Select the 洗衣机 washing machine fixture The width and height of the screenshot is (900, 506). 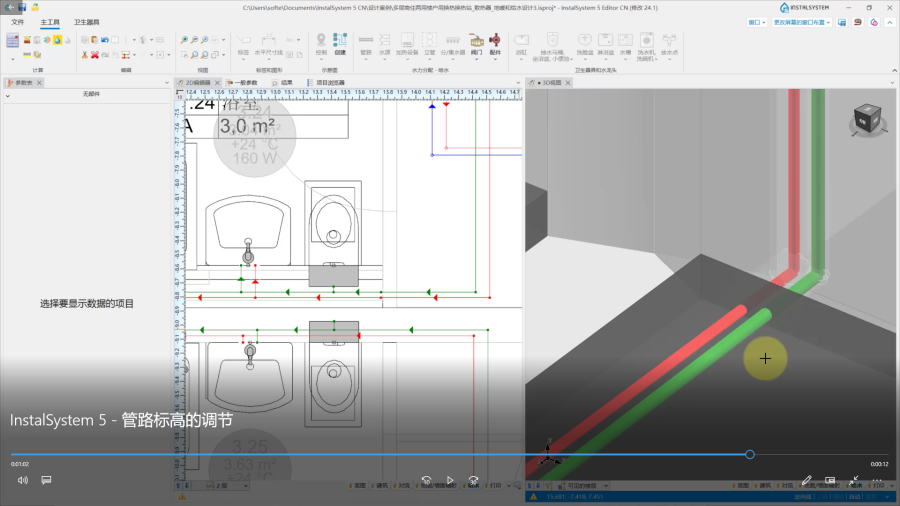click(647, 47)
